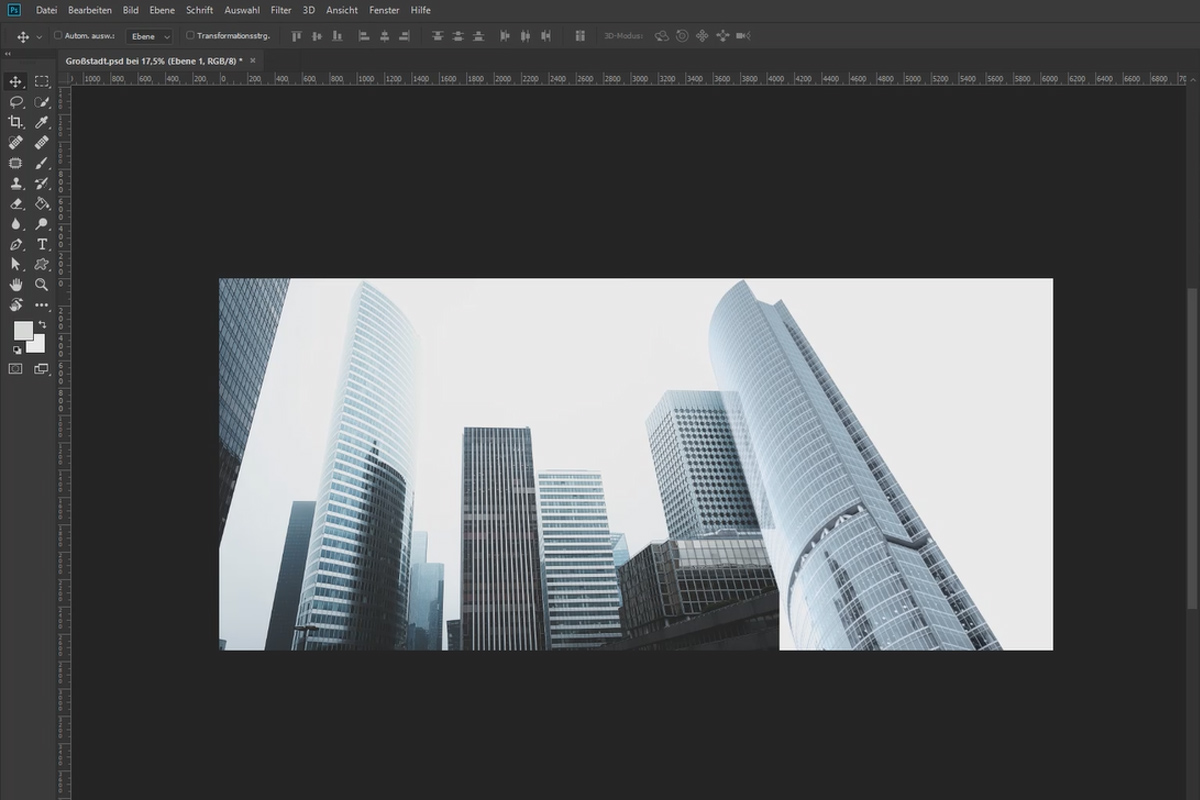Open the Auswahl menu

click(243, 10)
